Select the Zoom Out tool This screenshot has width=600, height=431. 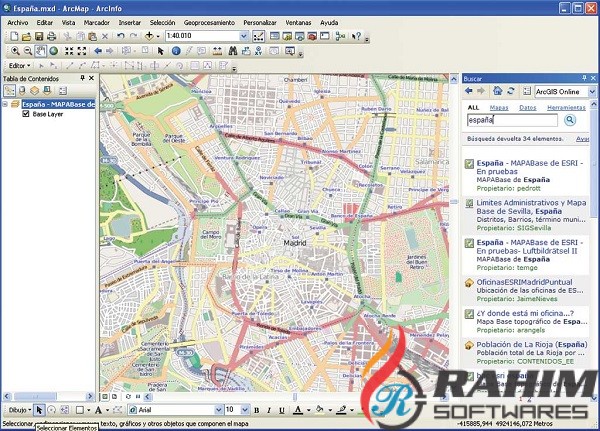point(28,51)
